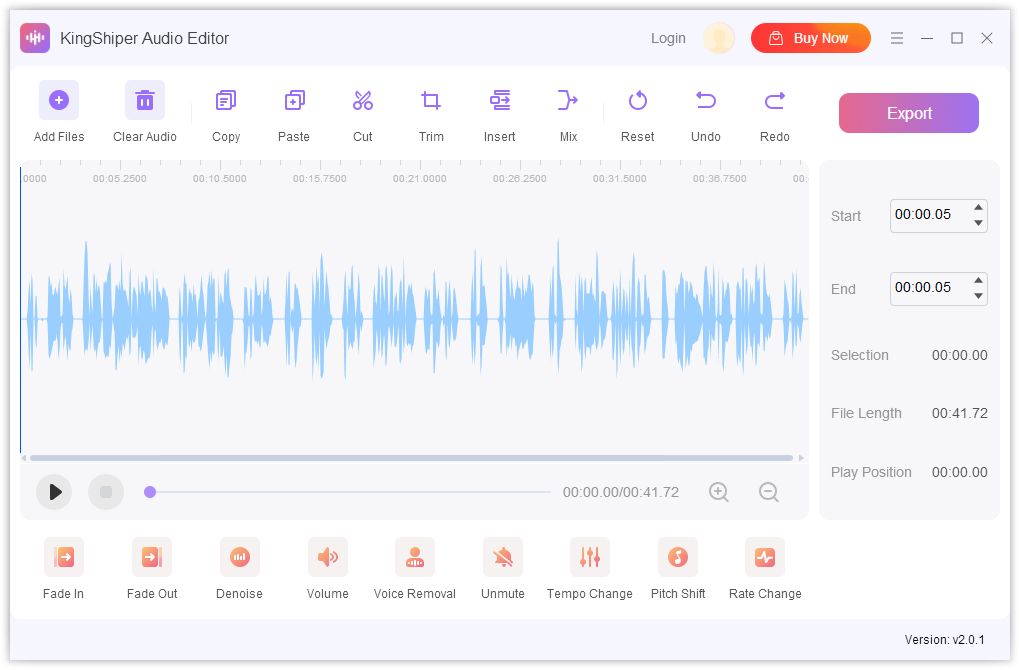The width and height of the screenshot is (1020, 670).
Task: Click the playback progress slider handle
Action: pyautogui.click(x=150, y=492)
